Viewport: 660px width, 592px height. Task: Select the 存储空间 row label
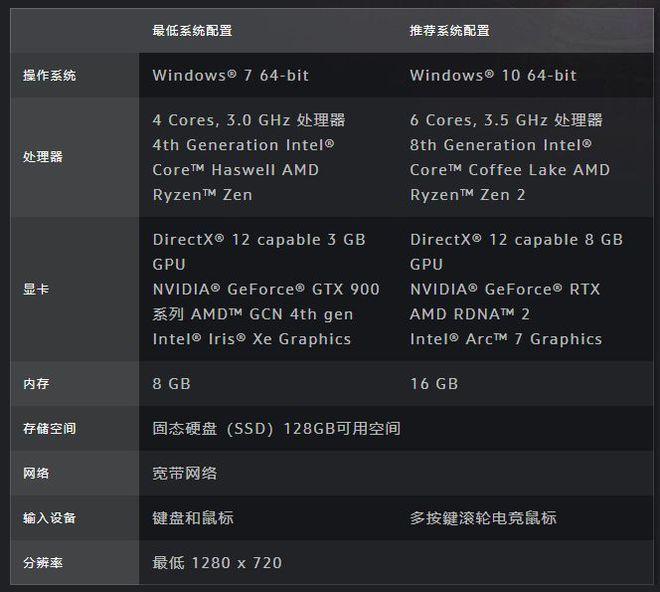click(x=50, y=429)
